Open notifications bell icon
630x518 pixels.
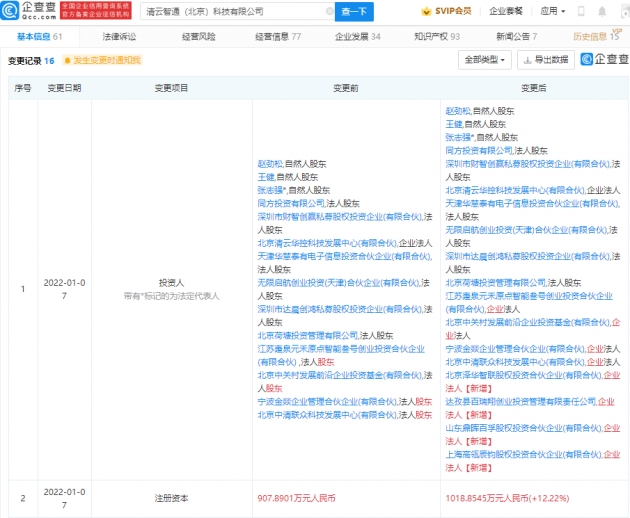(602, 11)
